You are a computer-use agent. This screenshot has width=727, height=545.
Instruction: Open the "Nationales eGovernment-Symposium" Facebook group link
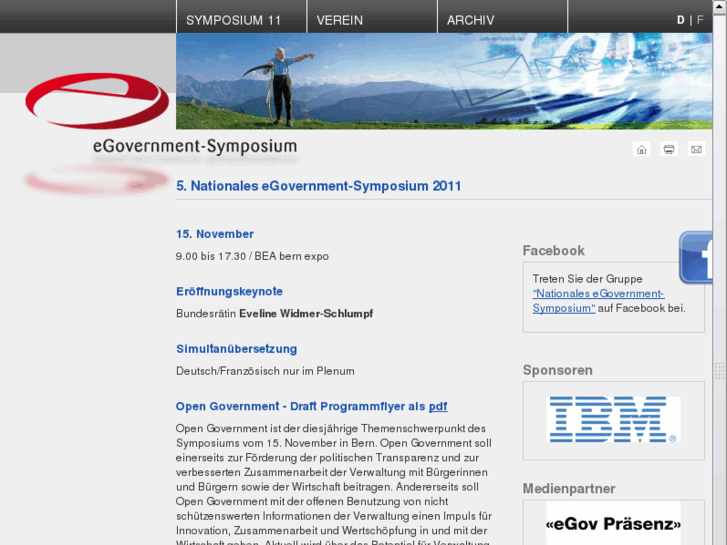coord(598,301)
